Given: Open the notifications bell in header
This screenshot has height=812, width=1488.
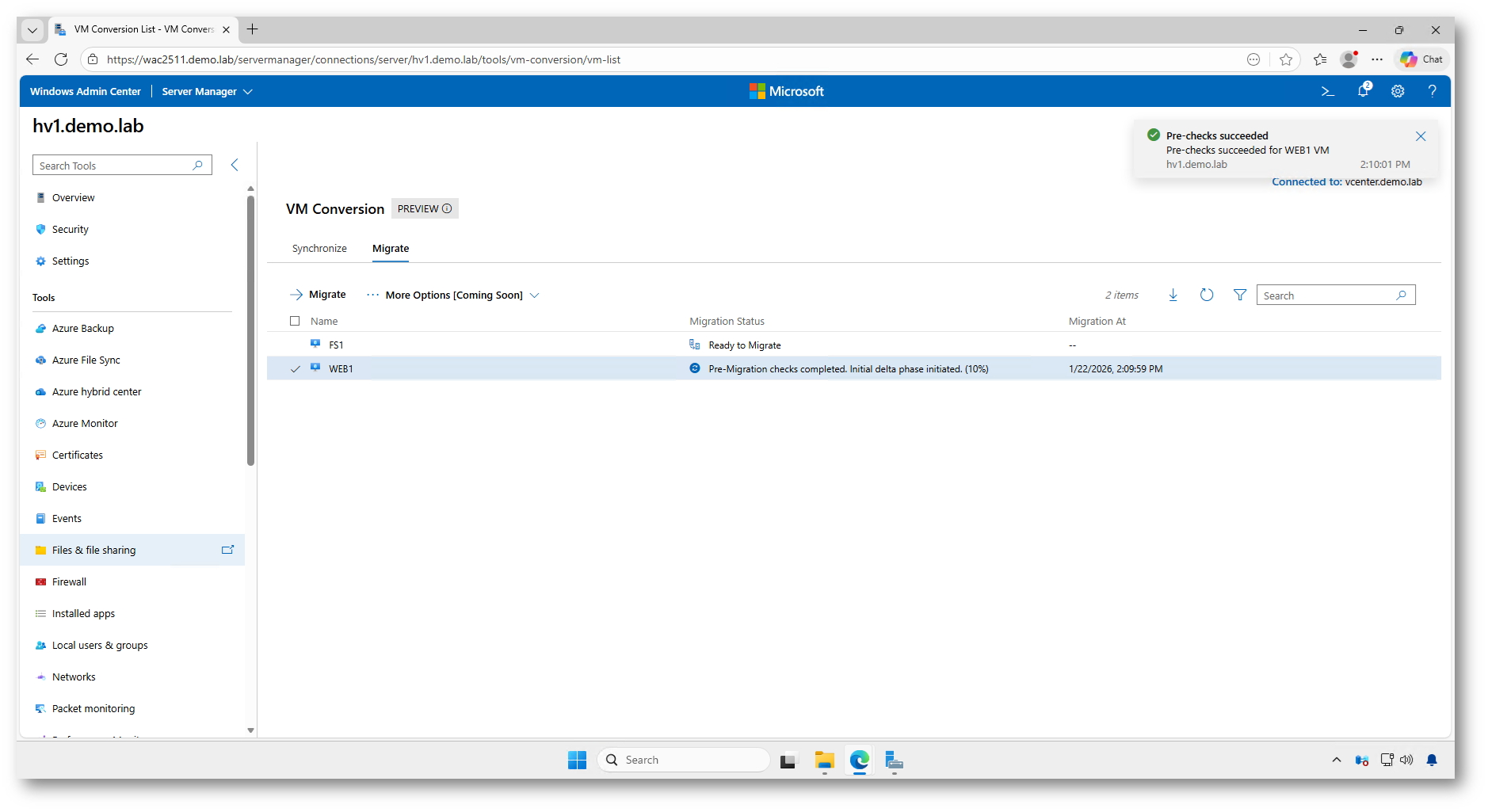Looking at the screenshot, I should (1363, 91).
